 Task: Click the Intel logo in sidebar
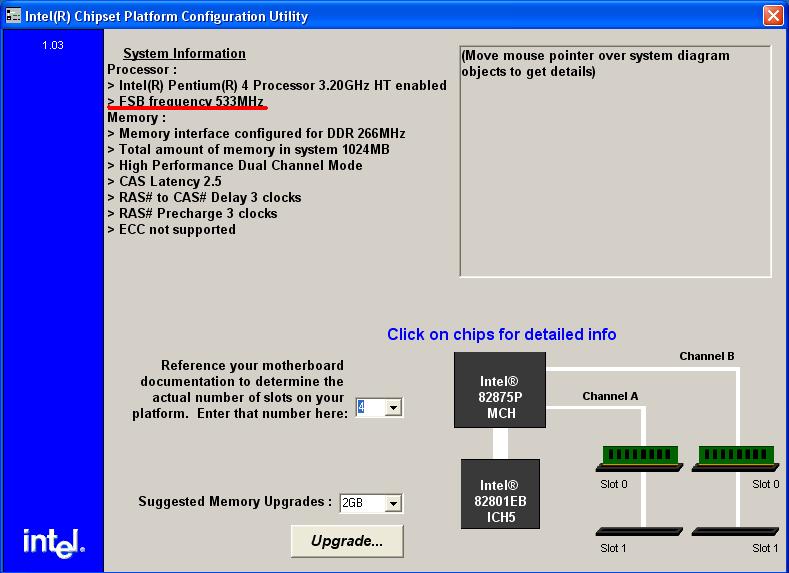[54, 543]
